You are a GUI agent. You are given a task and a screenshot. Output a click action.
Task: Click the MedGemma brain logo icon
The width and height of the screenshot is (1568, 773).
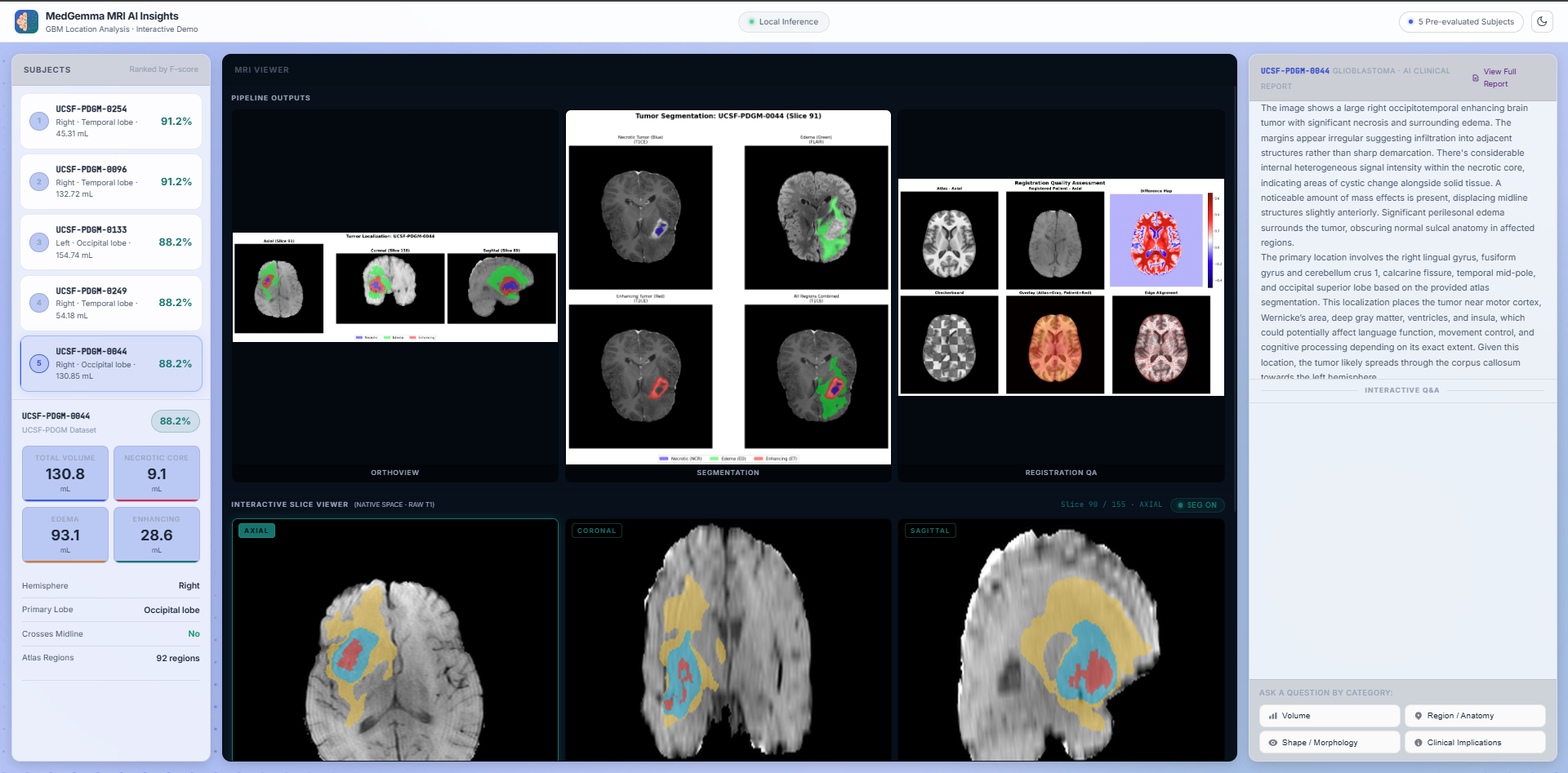26,22
